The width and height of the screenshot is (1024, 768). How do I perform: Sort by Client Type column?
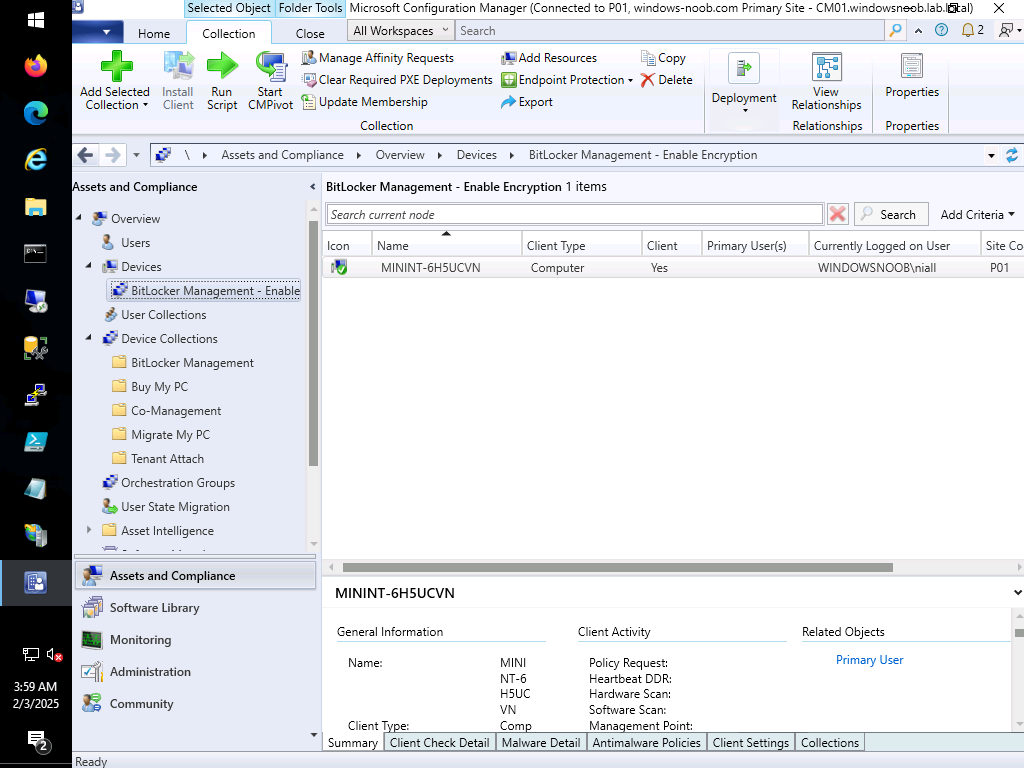(581, 246)
